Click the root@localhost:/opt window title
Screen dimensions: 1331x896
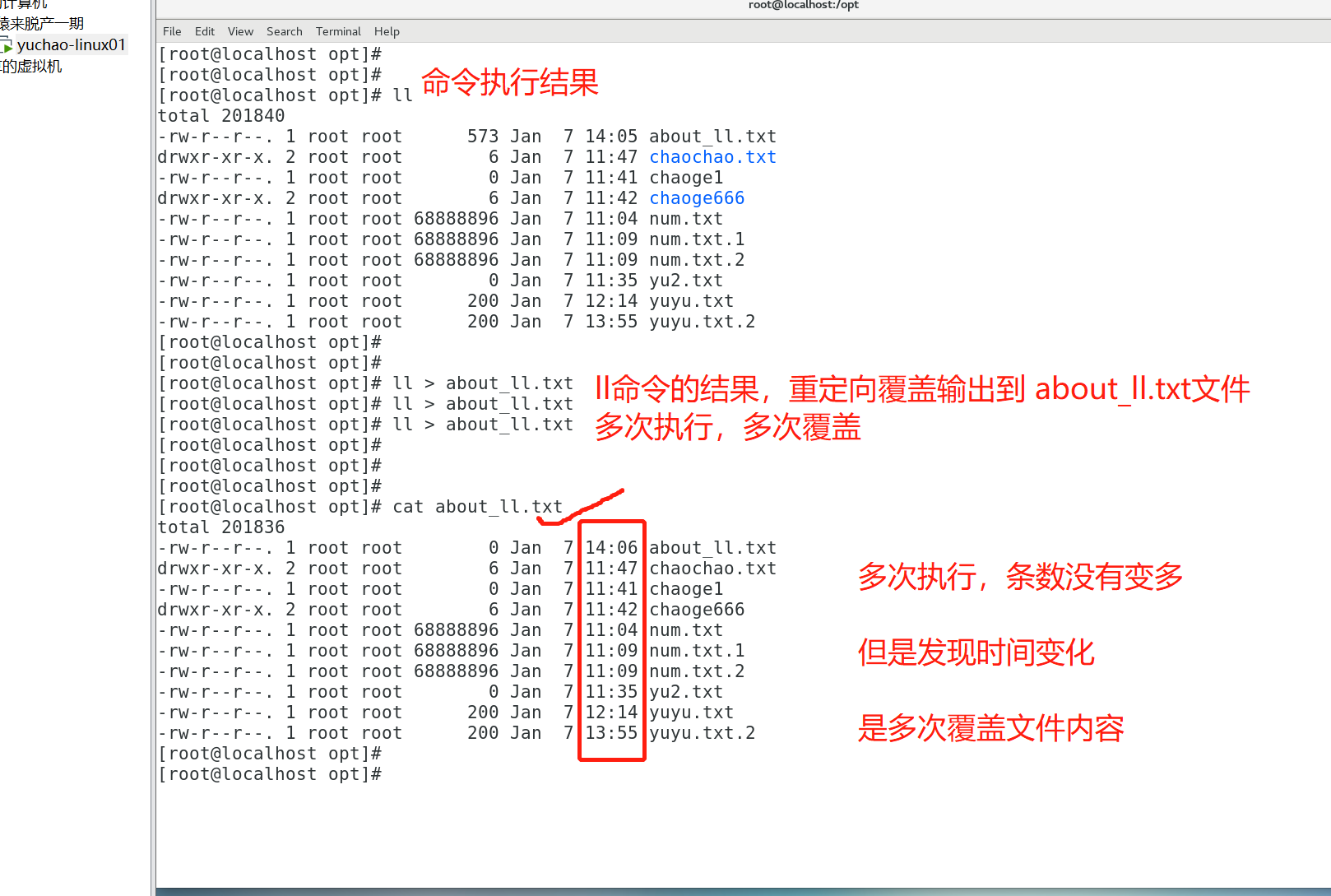point(803,5)
